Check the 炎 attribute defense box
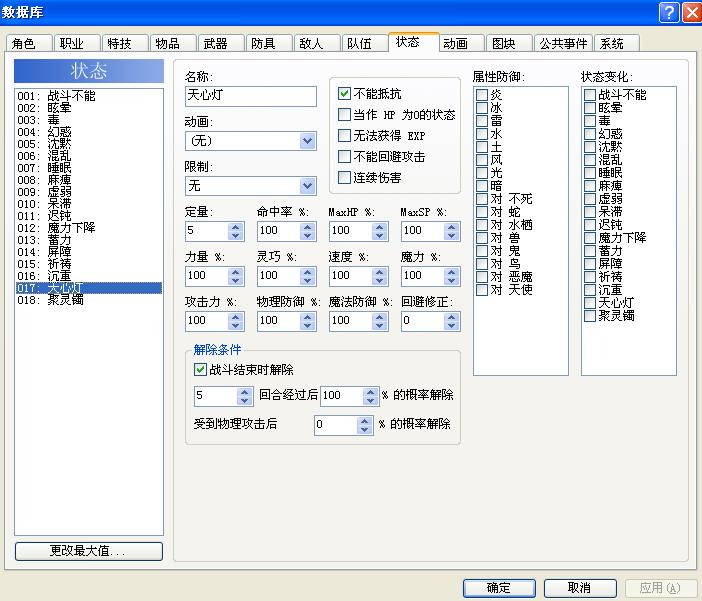Screen dimensions: 702x601 [482, 94]
